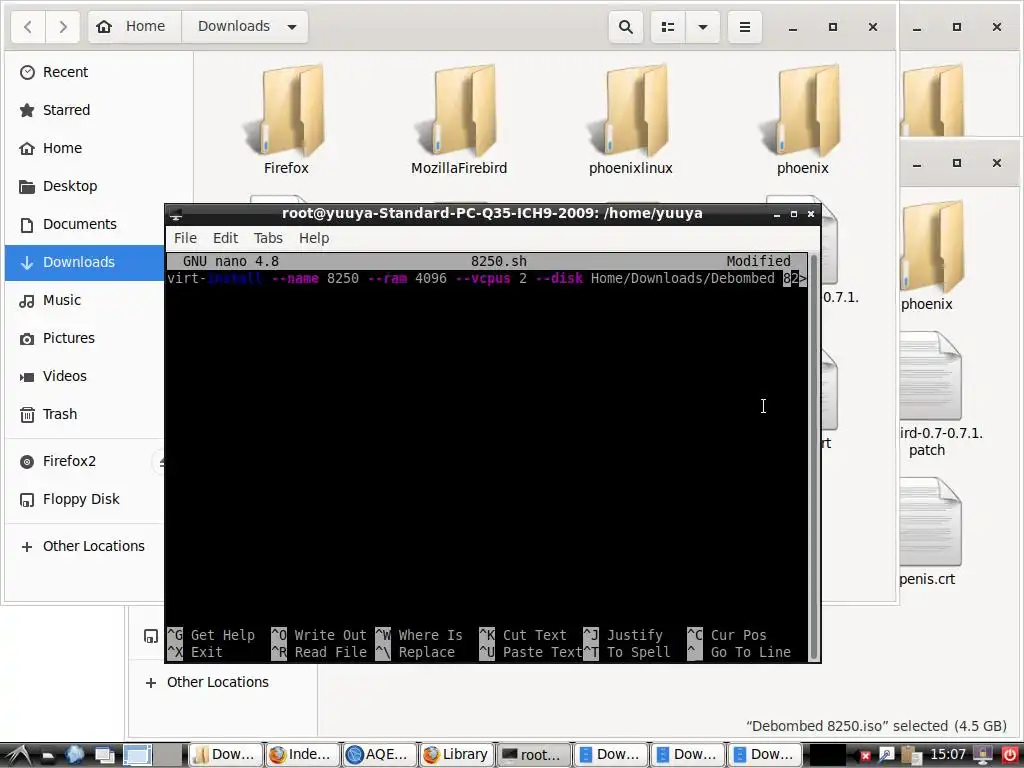Click the network monitor tray icon
The width and height of the screenshot is (1024, 768).
click(984, 756)
